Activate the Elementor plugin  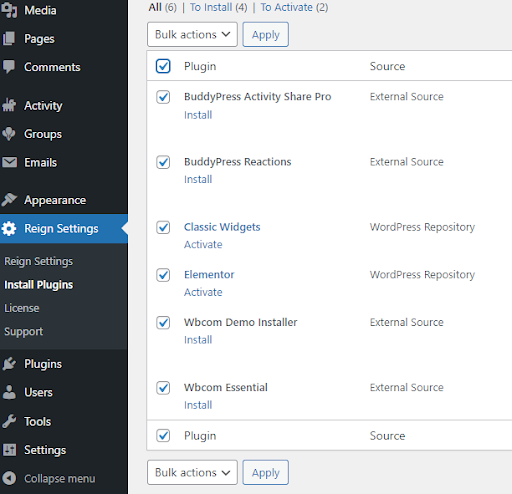point(203,292)
